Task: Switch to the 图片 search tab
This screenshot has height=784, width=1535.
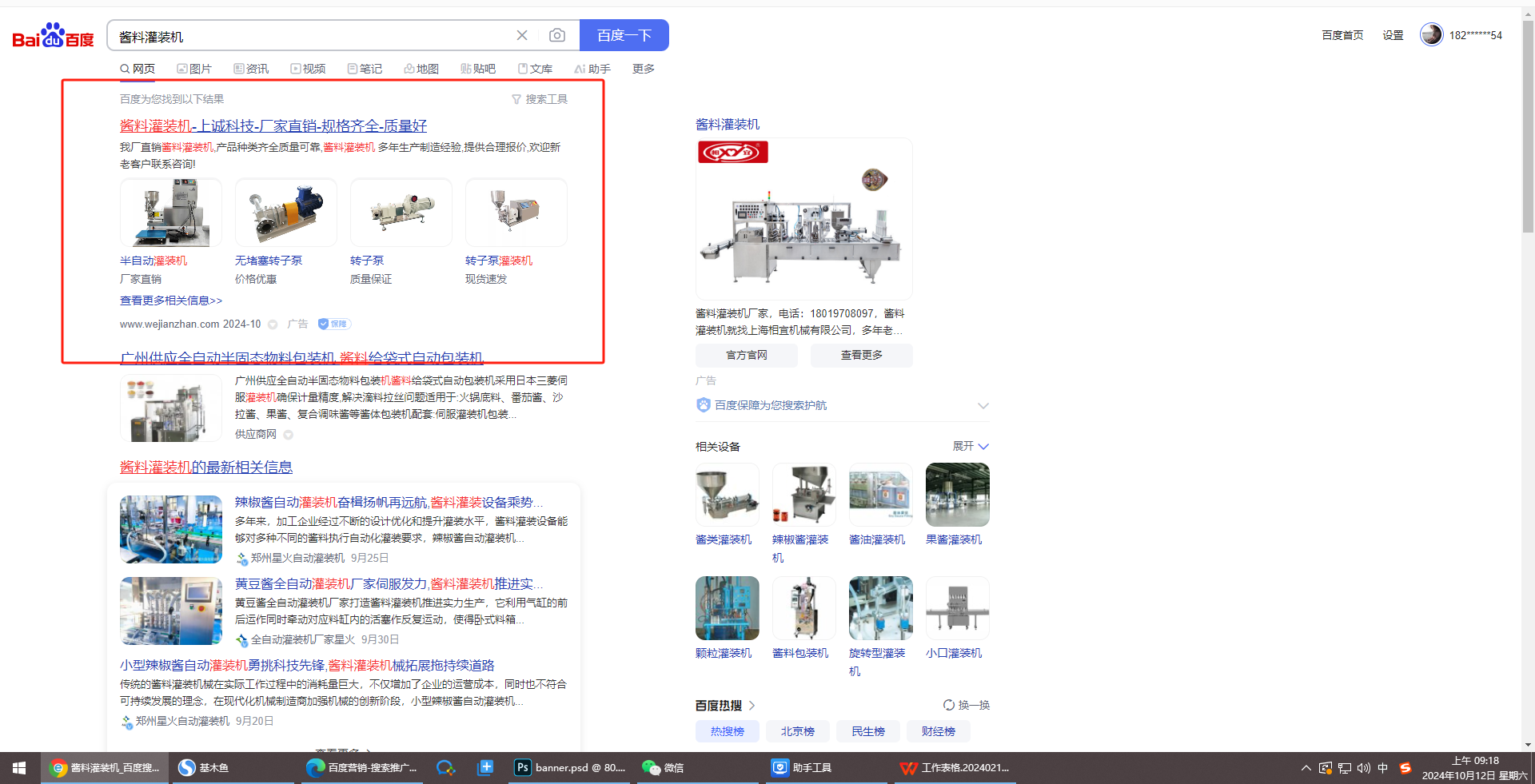Action: (x=194, y=69)
